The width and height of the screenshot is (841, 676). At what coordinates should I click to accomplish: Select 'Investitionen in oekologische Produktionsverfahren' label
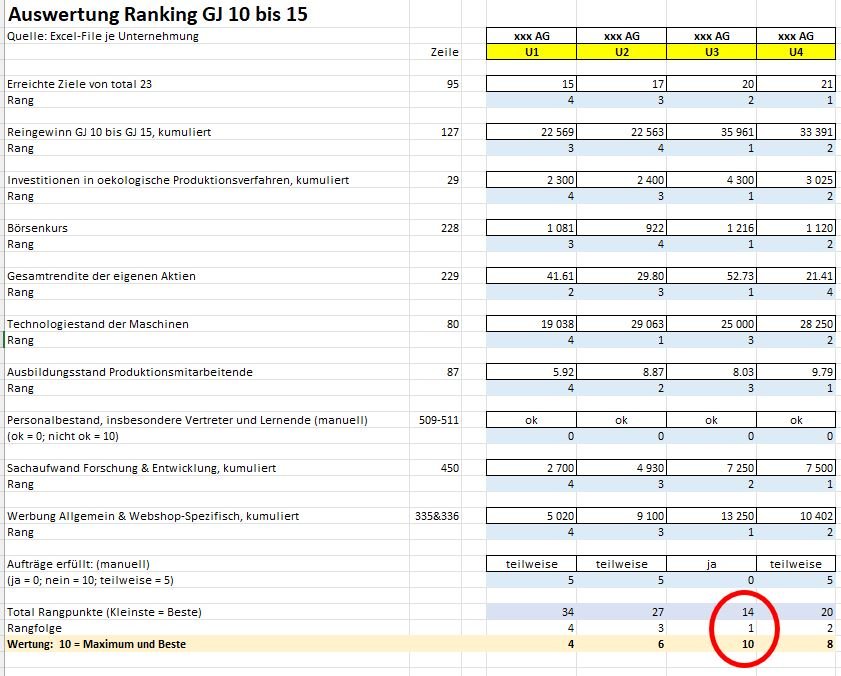[178, 180]
